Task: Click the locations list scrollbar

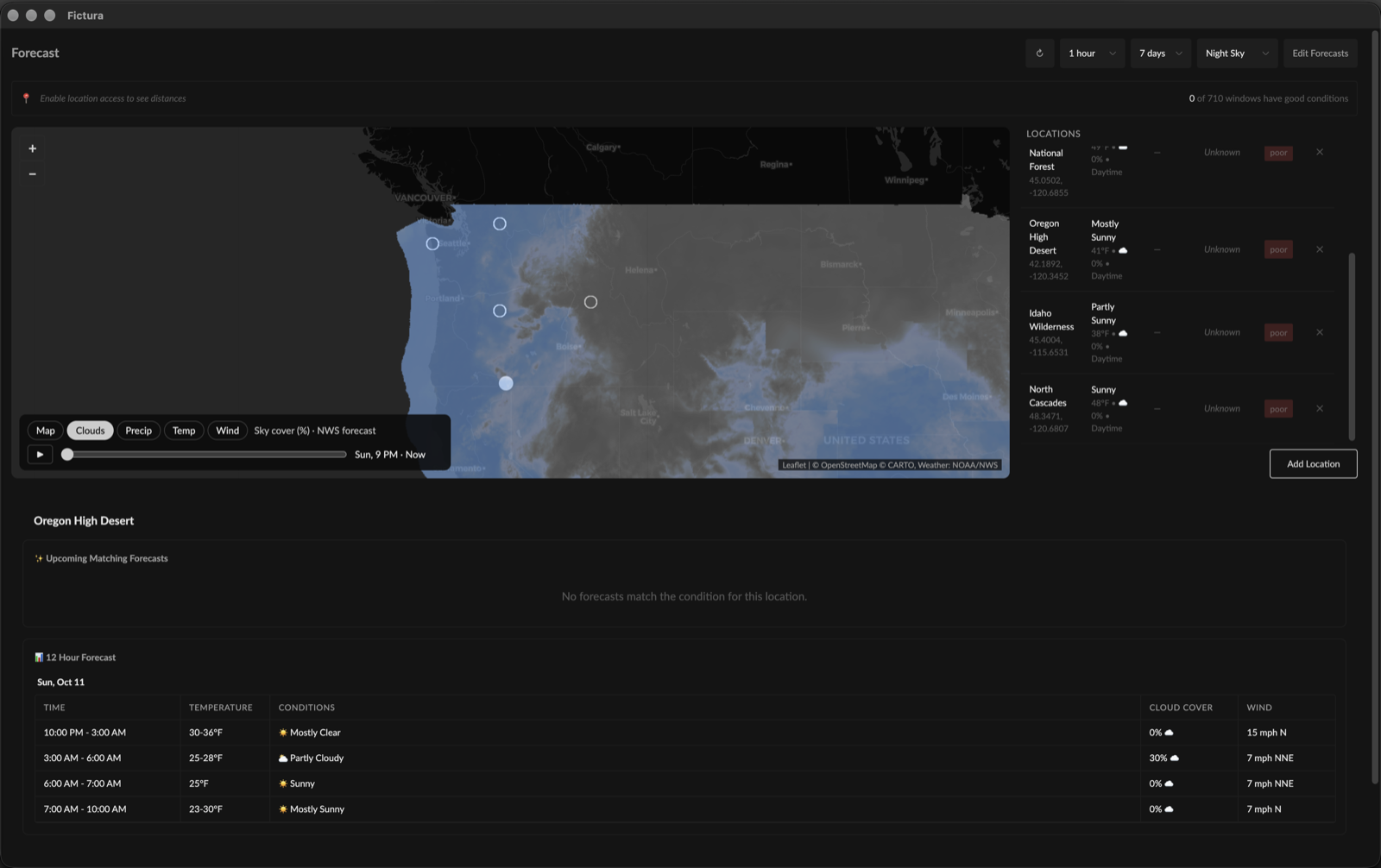Action: (1352, 347)
